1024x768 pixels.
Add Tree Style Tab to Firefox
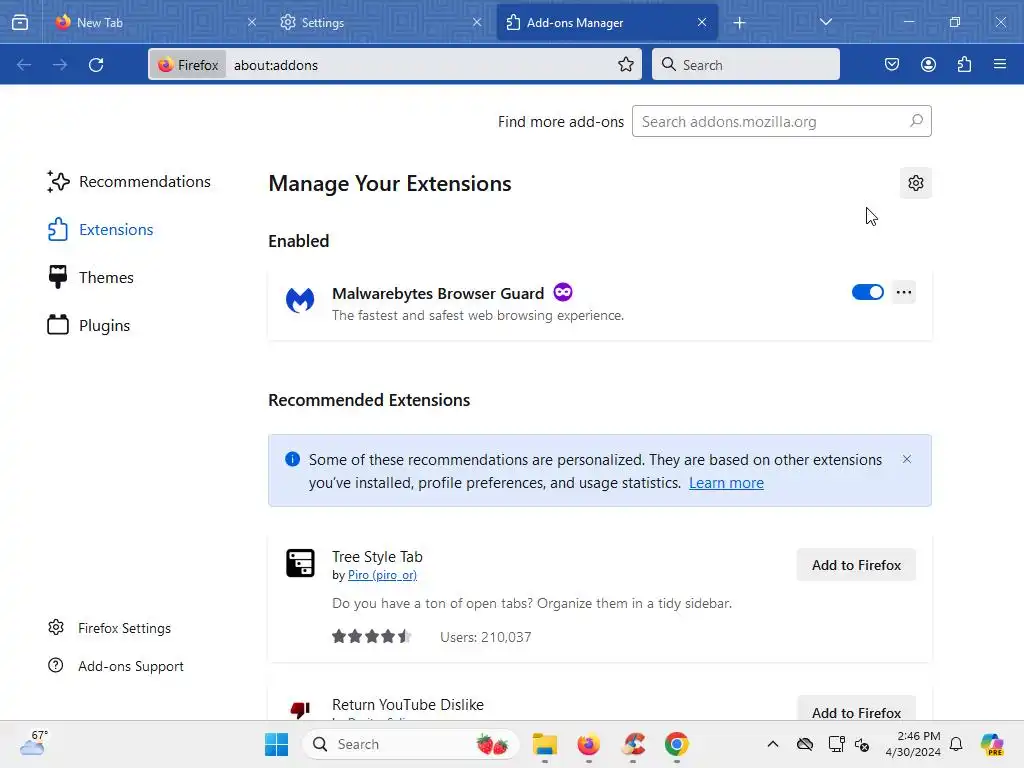point(856,565)
